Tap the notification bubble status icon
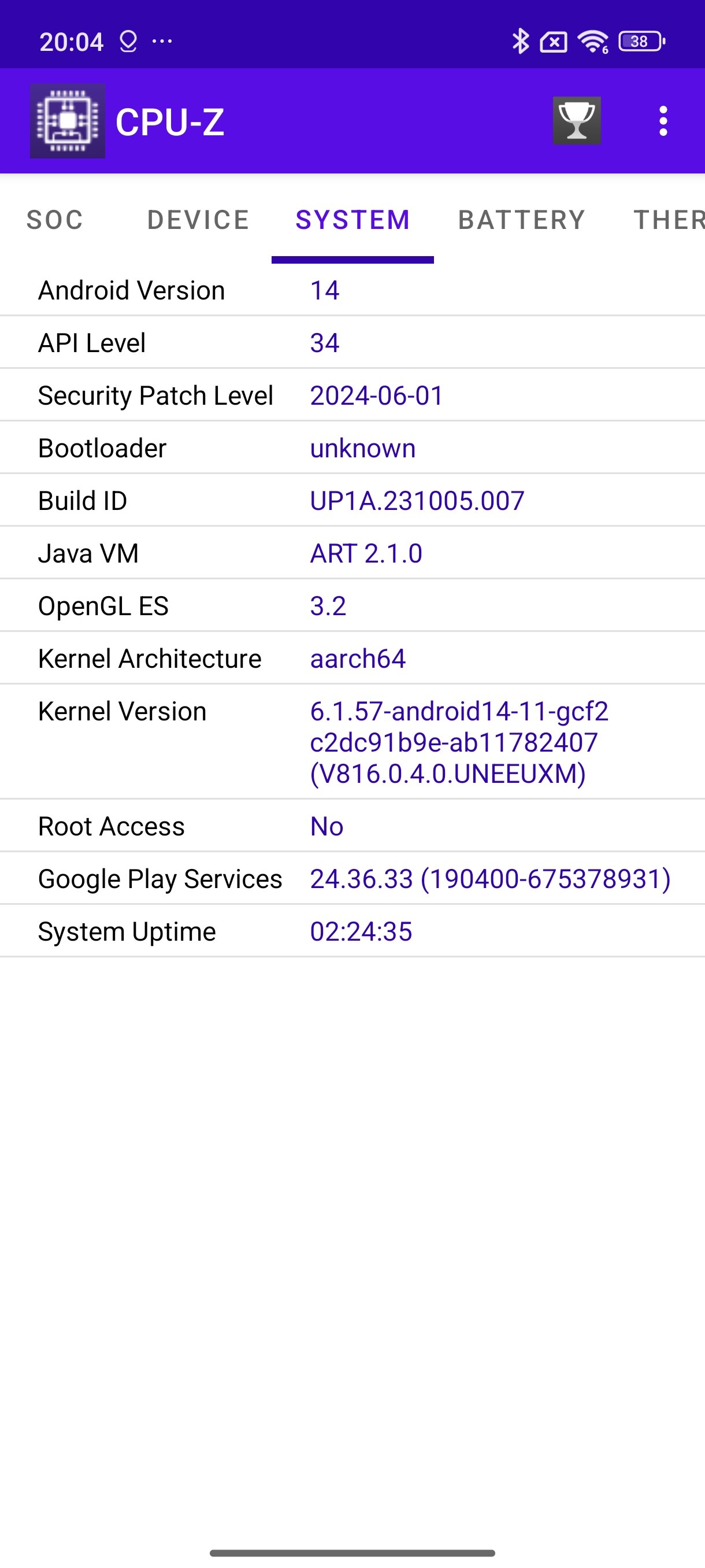 click(x=128, y=42)
